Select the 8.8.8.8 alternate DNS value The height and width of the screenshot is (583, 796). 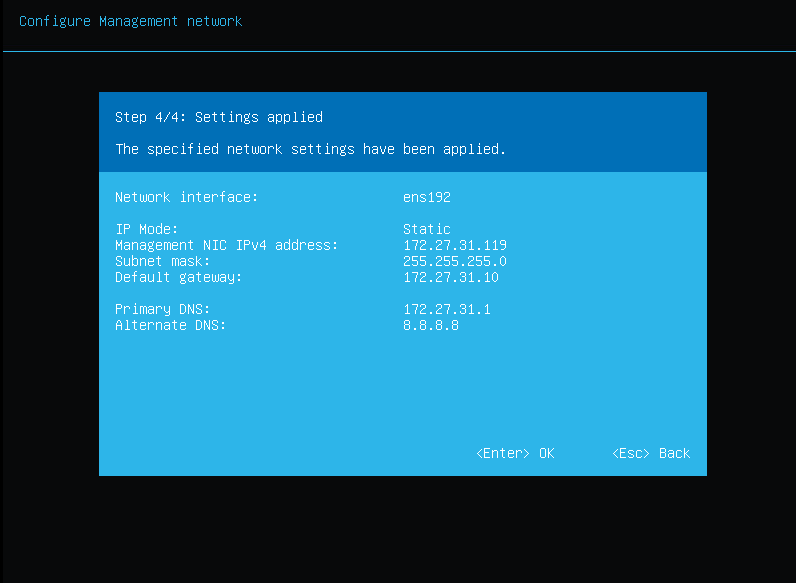pyautogui.click(x=431, y=325)
